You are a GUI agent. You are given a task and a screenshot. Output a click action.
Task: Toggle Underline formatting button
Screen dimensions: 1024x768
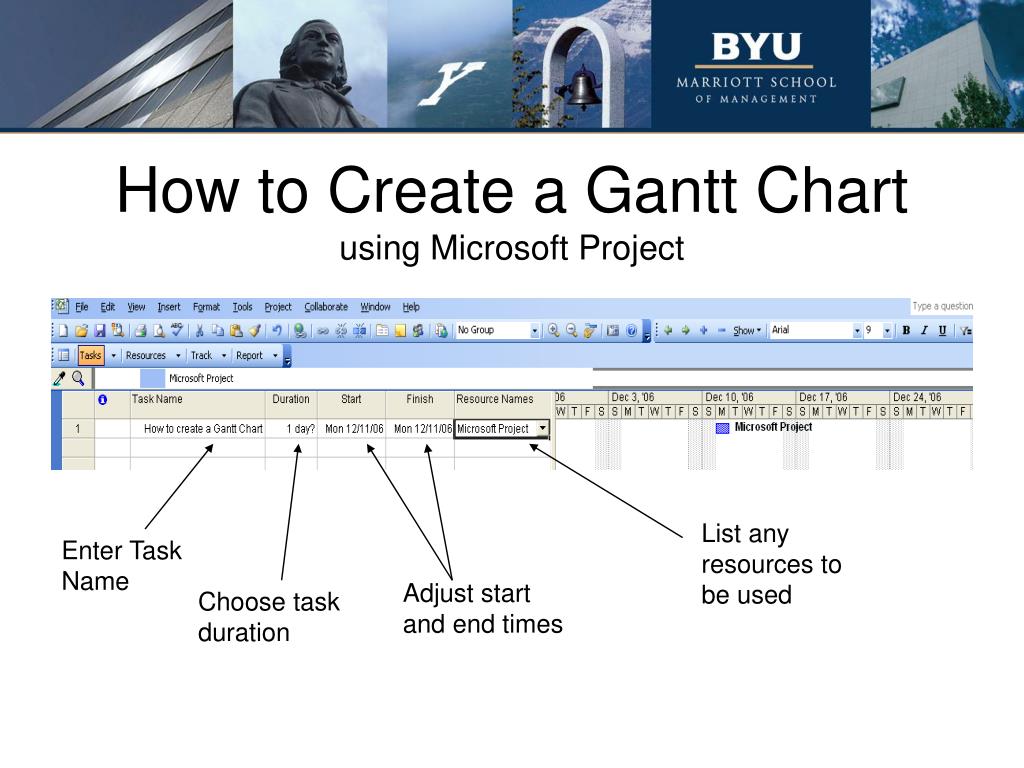942,330
